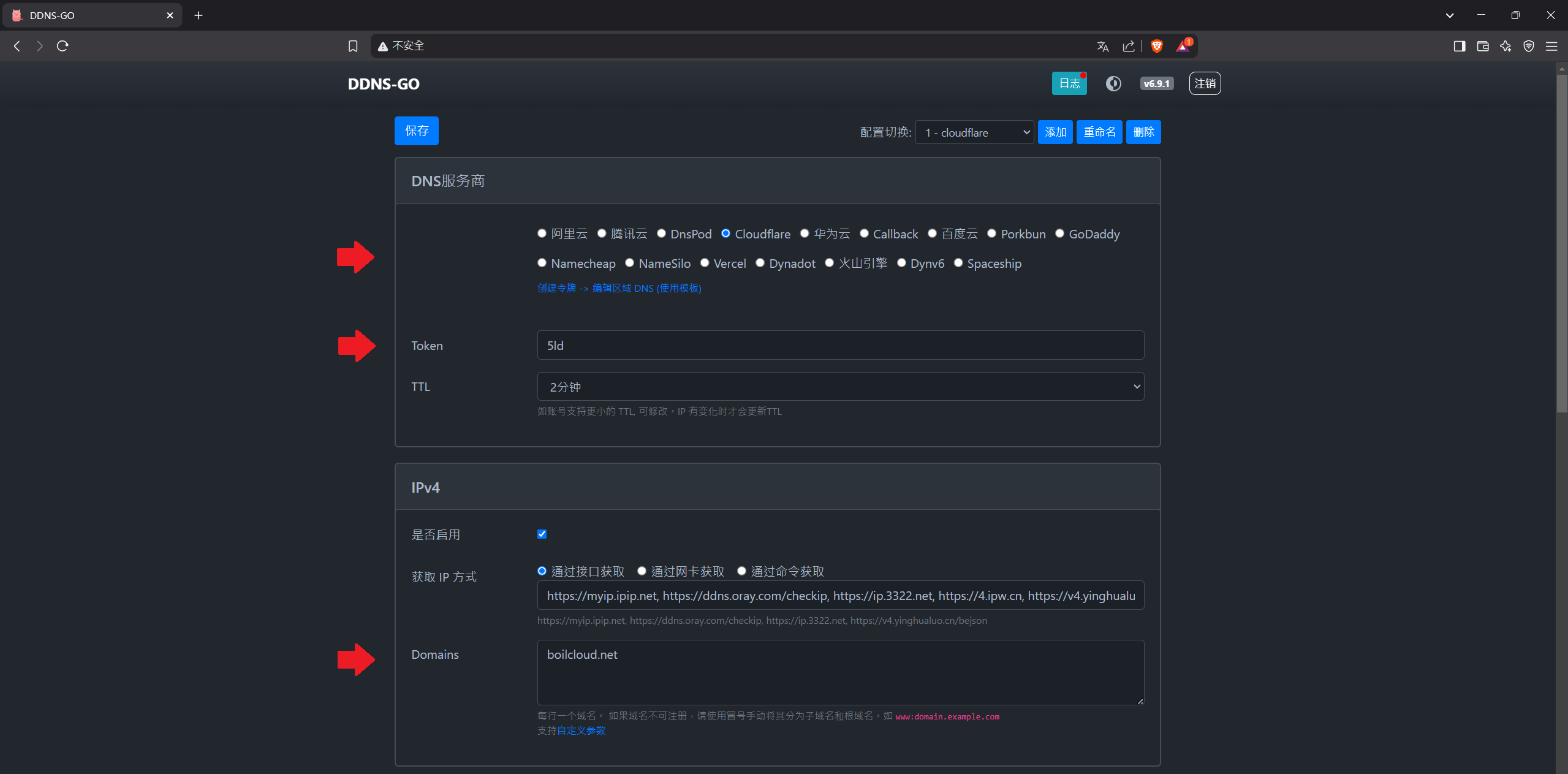Open Brave Rewards triangle icon
1568x774 pixels.
point(1183,46)
